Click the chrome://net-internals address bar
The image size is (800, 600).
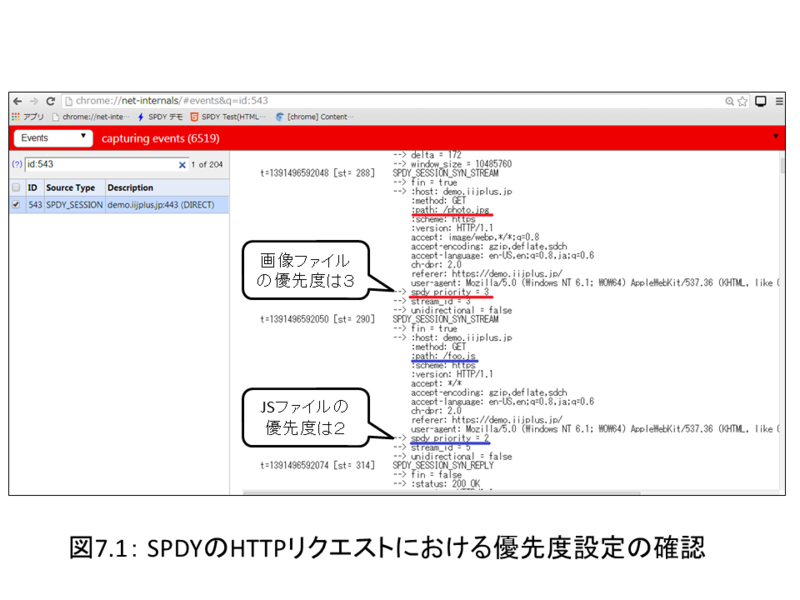pos(393,101)
